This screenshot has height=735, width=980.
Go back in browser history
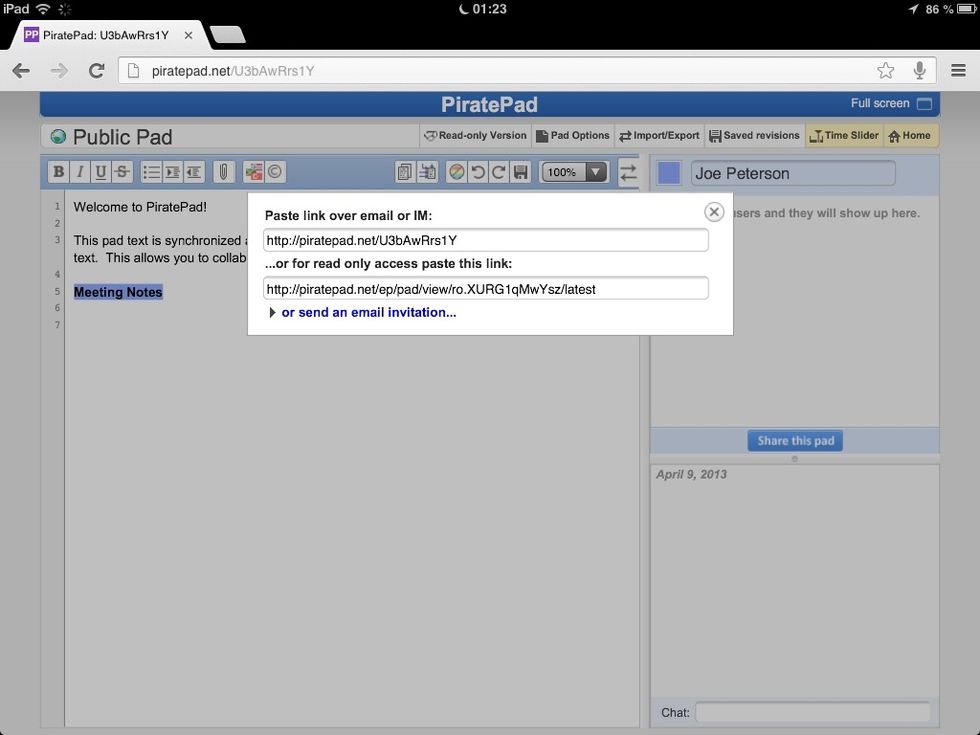coord(21,71)
